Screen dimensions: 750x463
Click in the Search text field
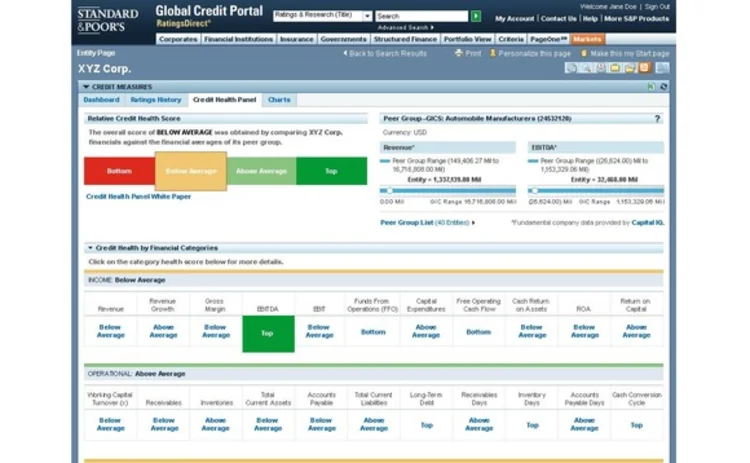(421, 16)
